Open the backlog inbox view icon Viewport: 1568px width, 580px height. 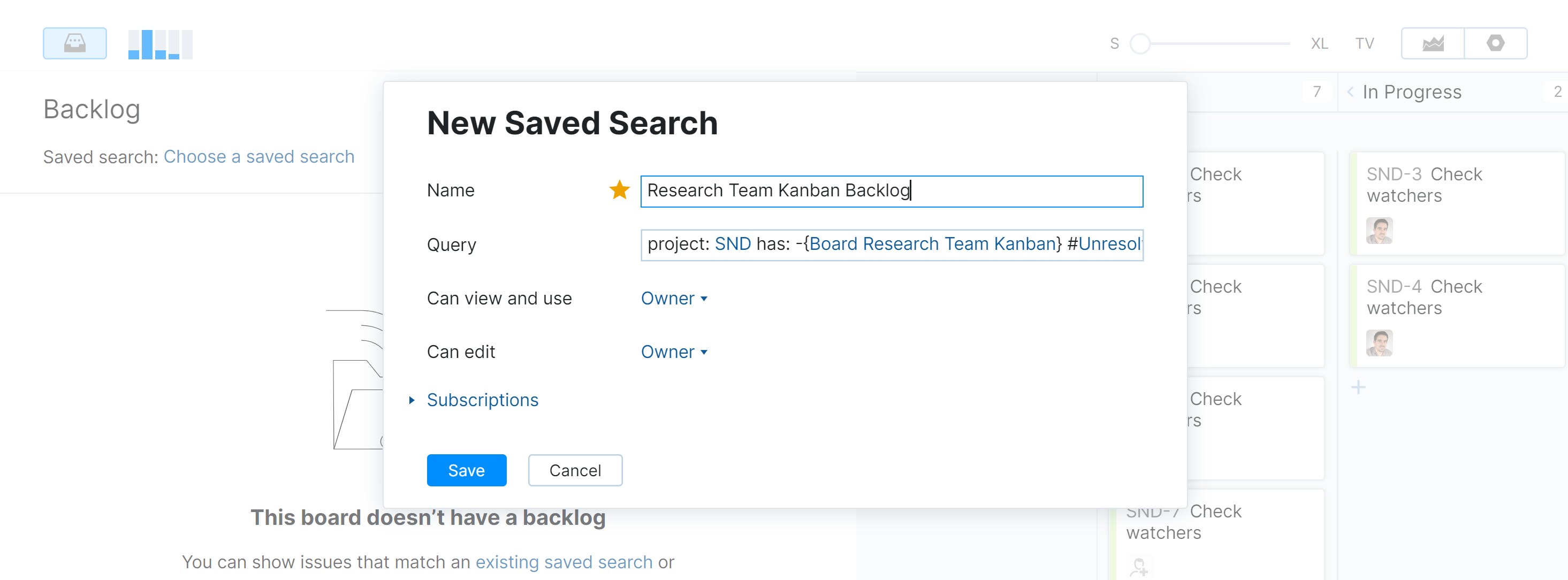[x=74, y=43]
